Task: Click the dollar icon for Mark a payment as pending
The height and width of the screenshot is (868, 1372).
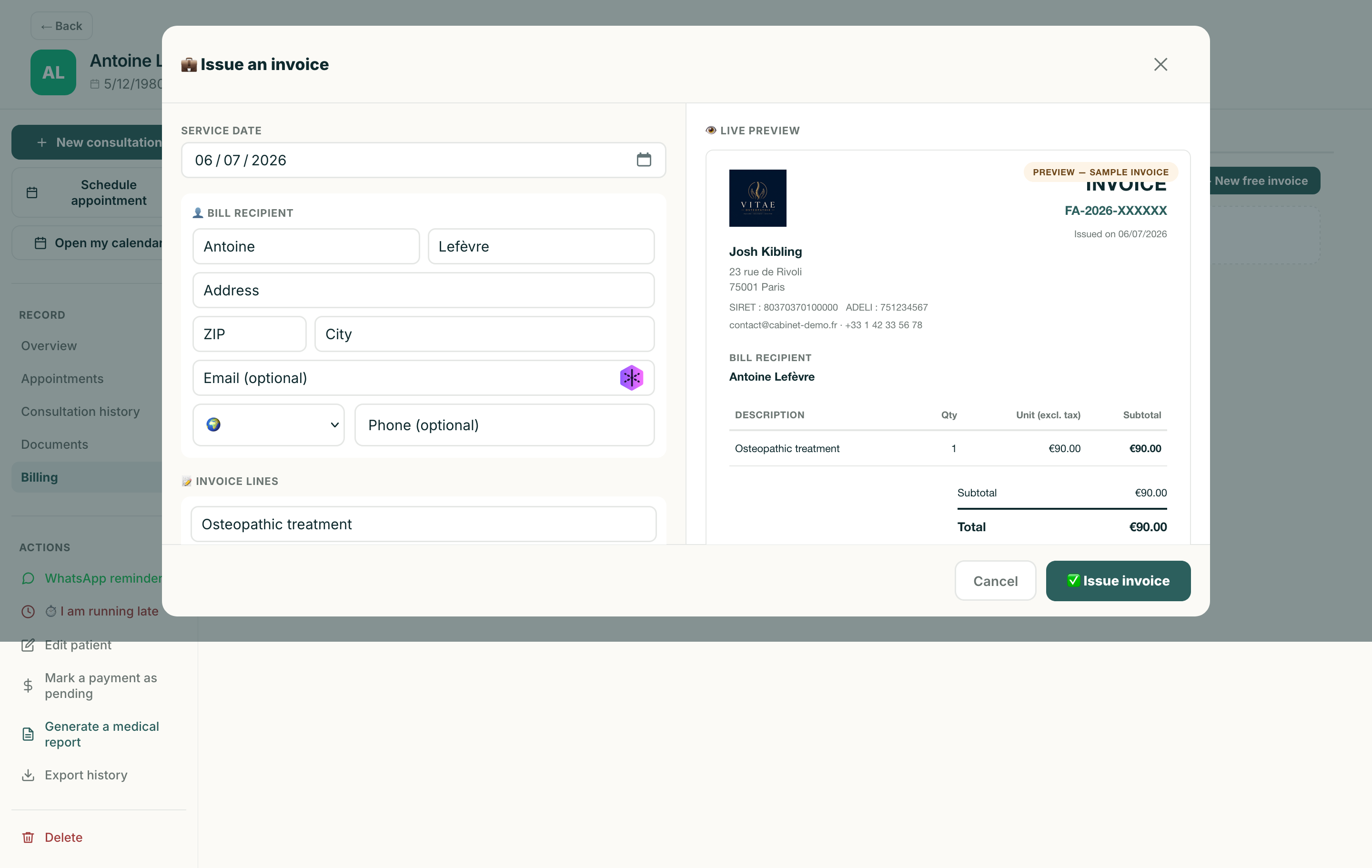Action: [28, 686]
